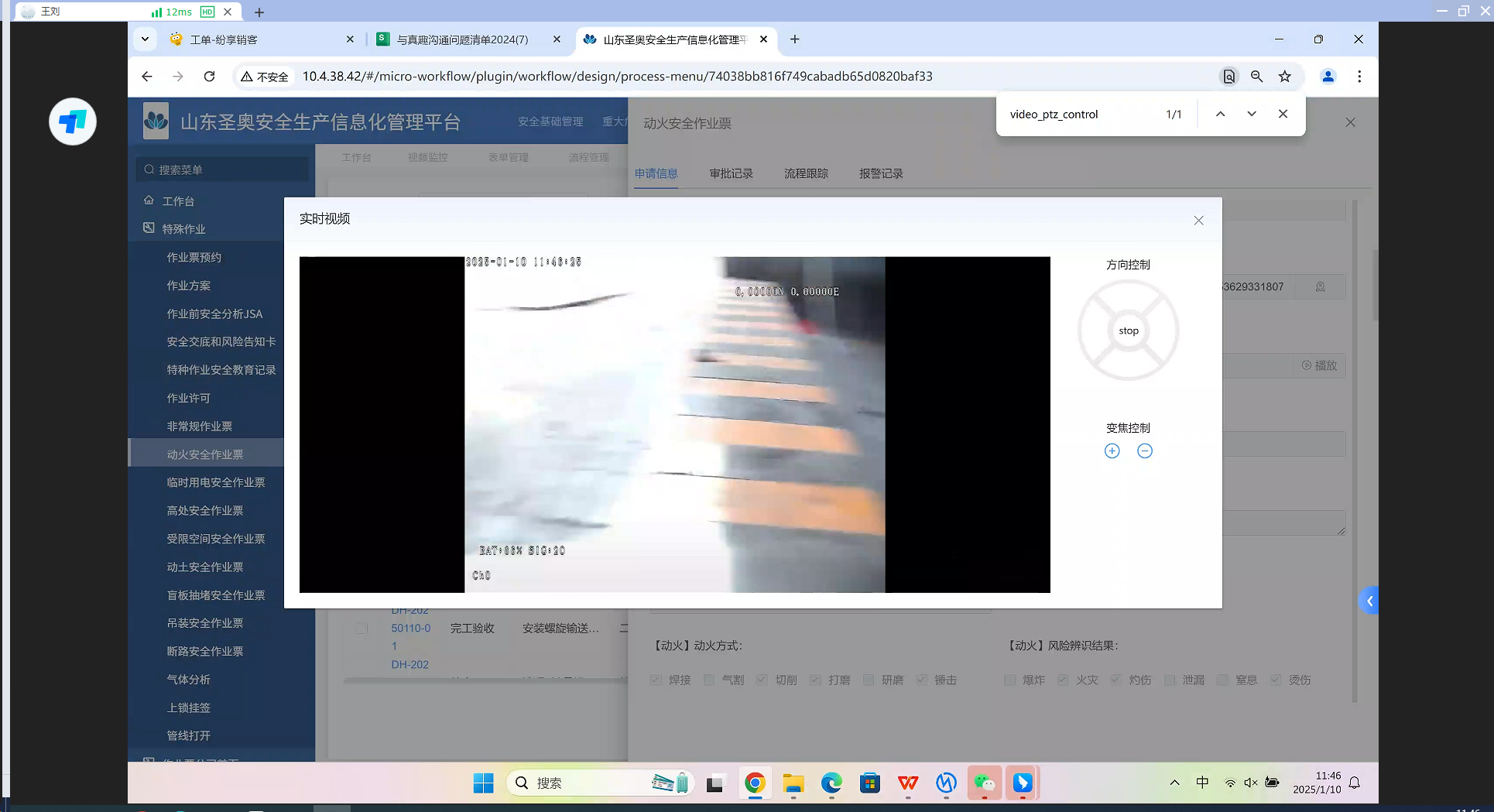1494x812 pixels.
Task: Click the platform lotus logo icon
Action: 156,121
